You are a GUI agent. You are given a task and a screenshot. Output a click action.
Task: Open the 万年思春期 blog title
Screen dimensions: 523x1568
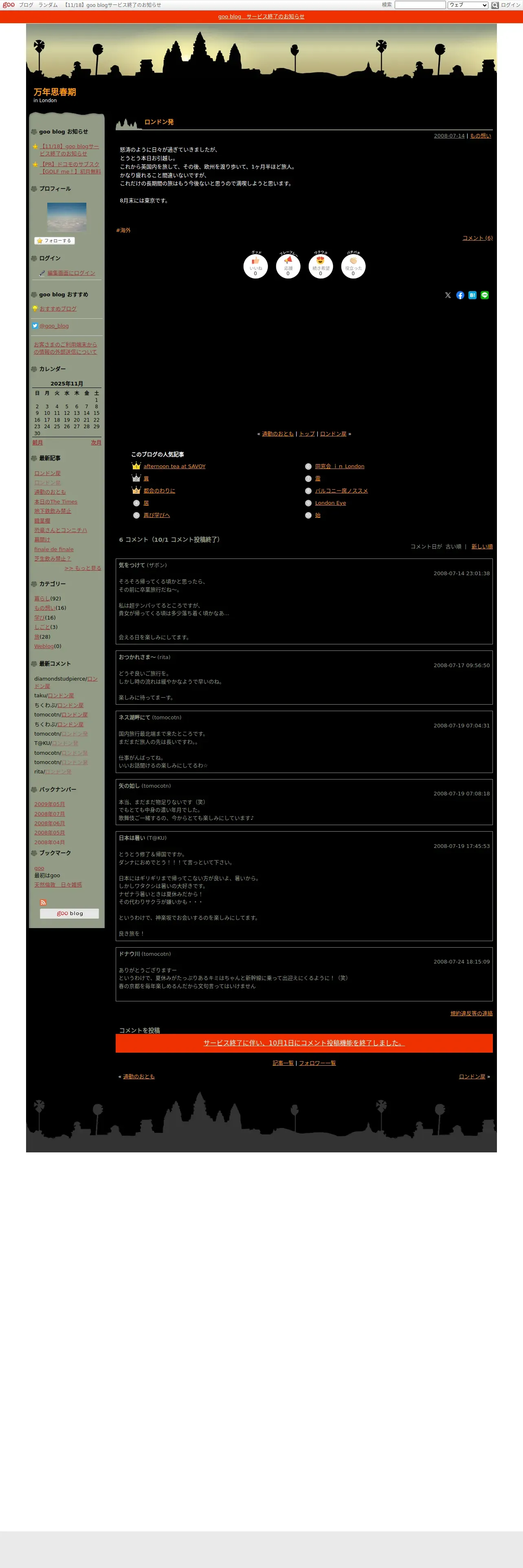(55, 92)
